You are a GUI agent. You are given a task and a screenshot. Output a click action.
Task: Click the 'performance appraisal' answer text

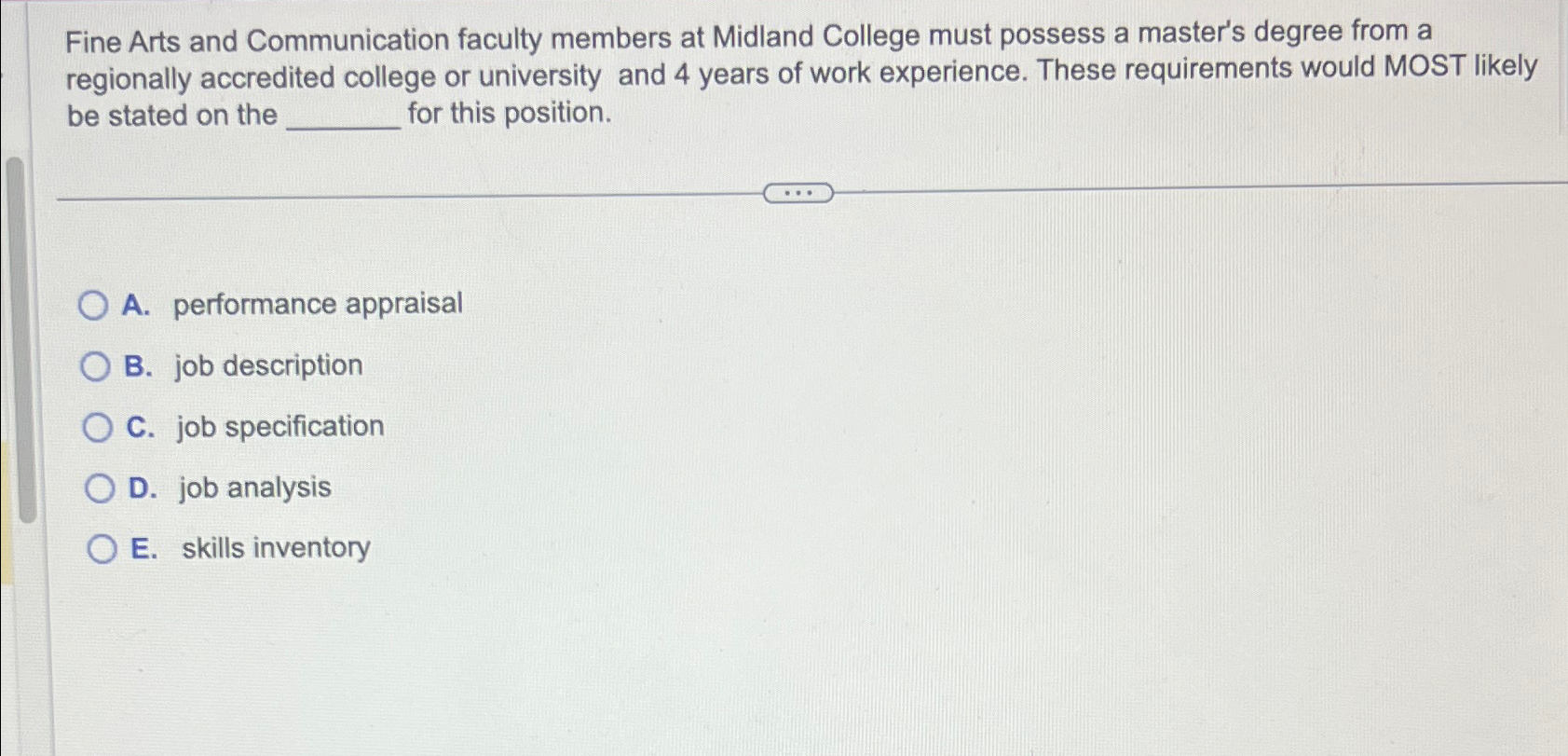pos(317,303)
